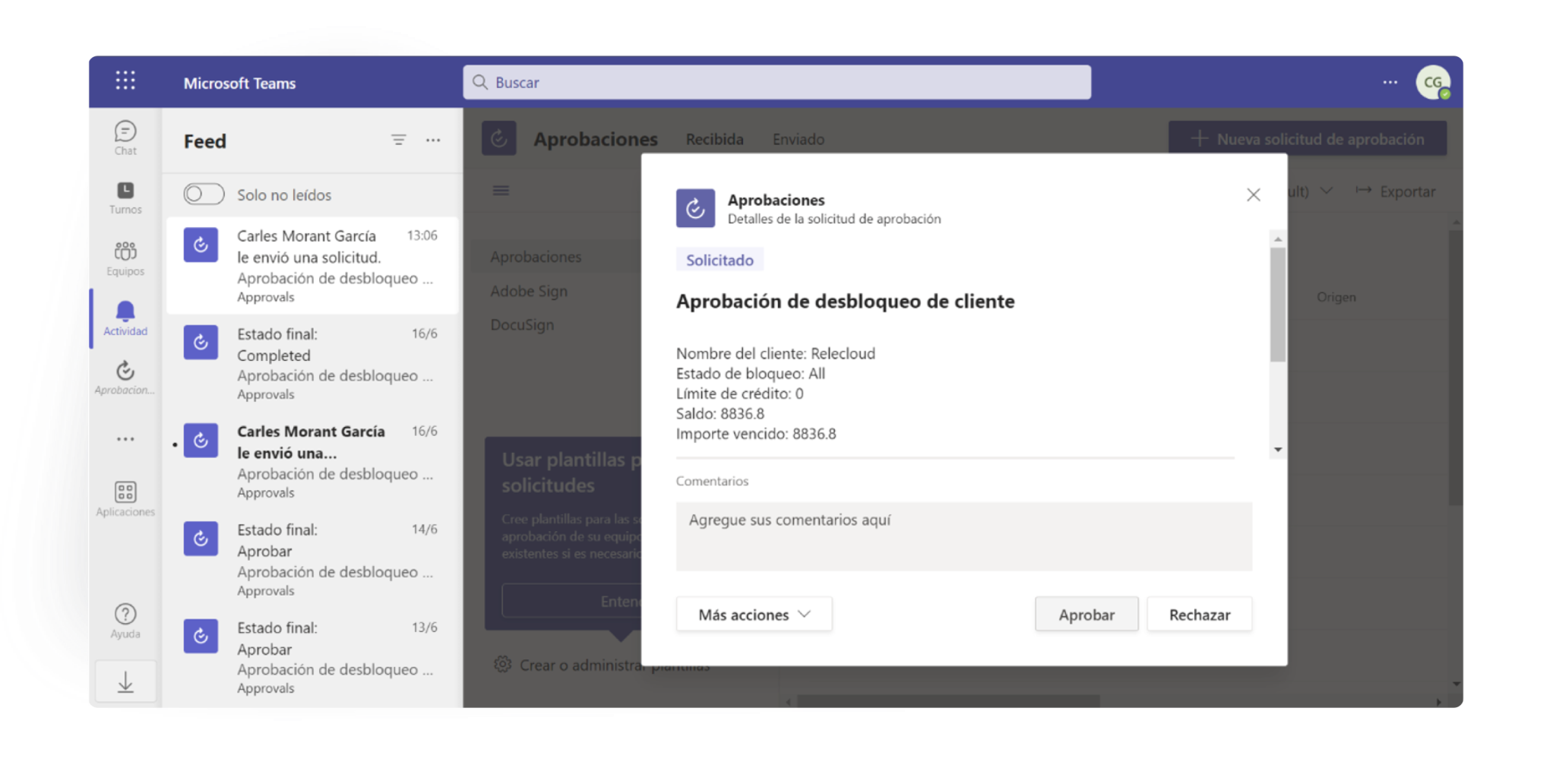Open the Aplicaciones store icon
The image size is (1556, 784).
pos(125,498)
